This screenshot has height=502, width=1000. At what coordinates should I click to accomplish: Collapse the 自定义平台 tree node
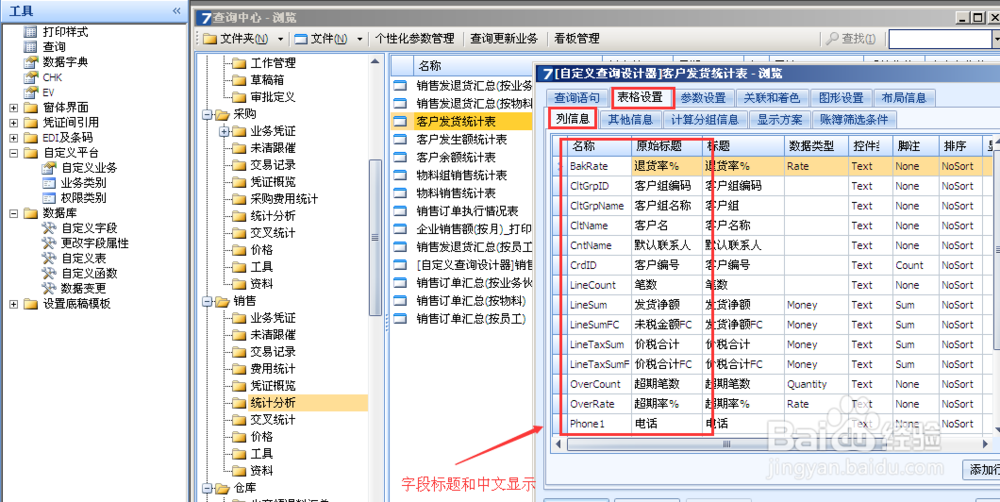tap(13, 153)
